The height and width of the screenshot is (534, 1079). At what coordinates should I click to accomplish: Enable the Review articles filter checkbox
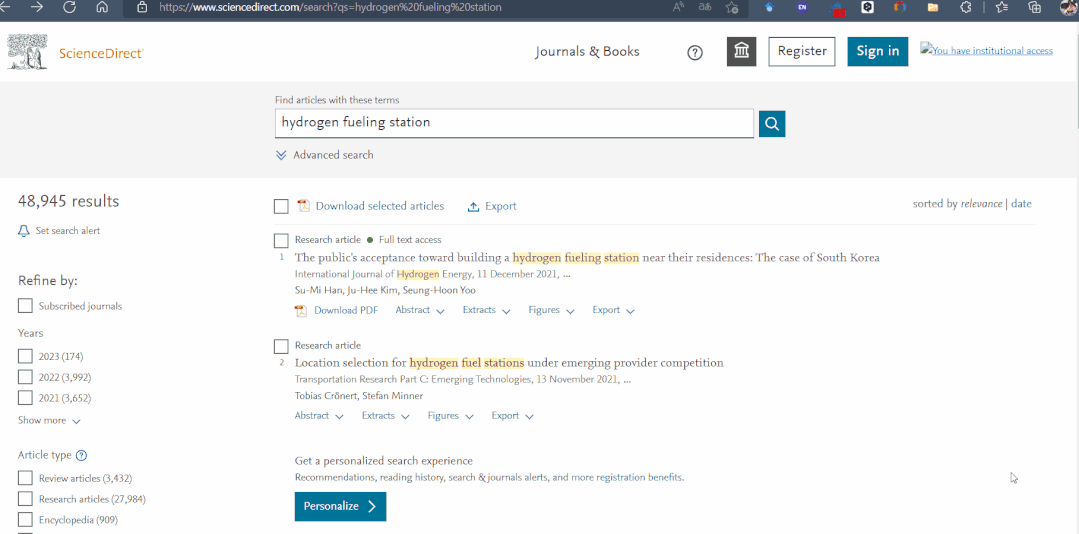[x=25, y=478]
